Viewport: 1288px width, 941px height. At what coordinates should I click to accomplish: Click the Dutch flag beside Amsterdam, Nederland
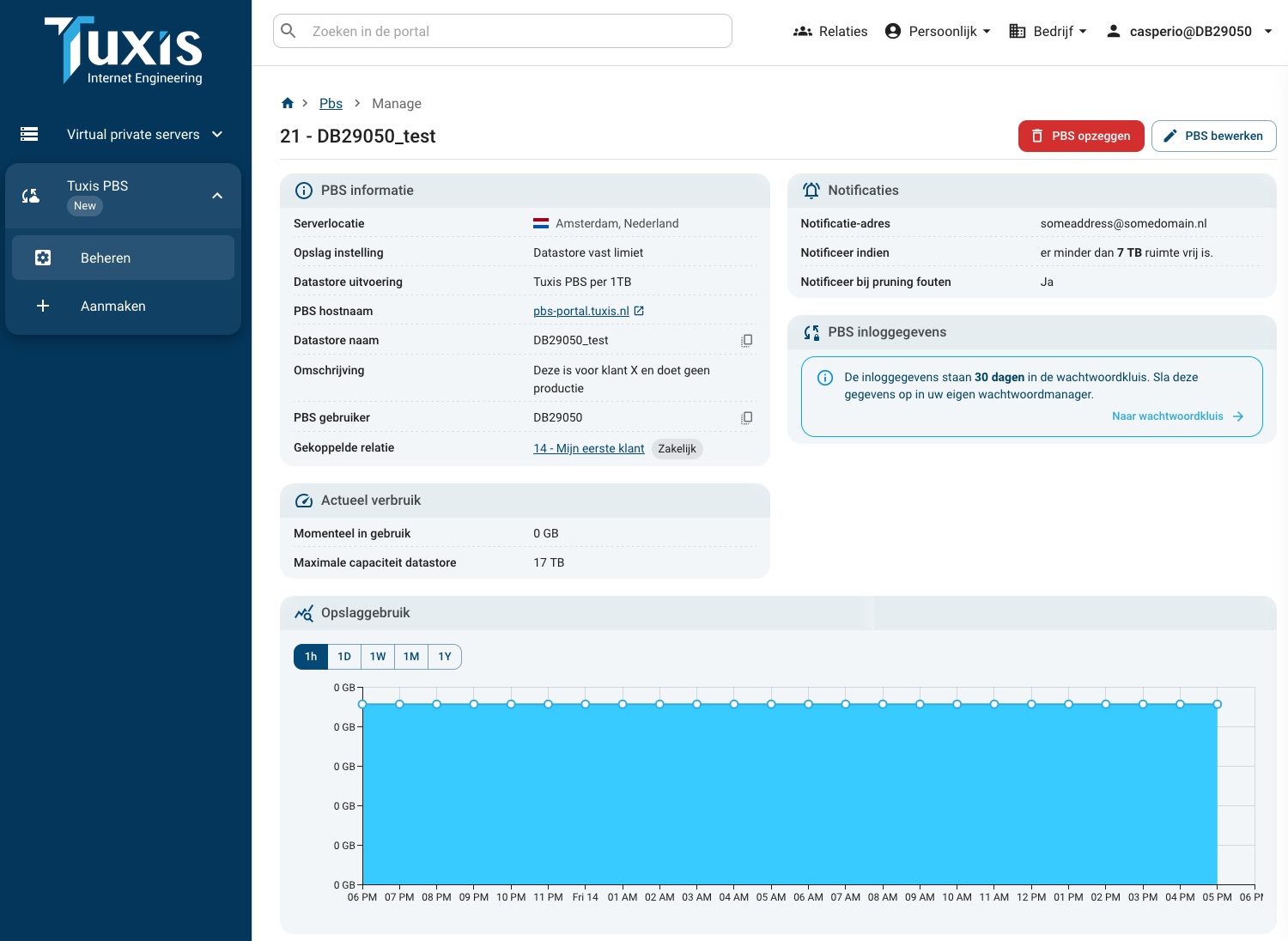pos(541,223)
